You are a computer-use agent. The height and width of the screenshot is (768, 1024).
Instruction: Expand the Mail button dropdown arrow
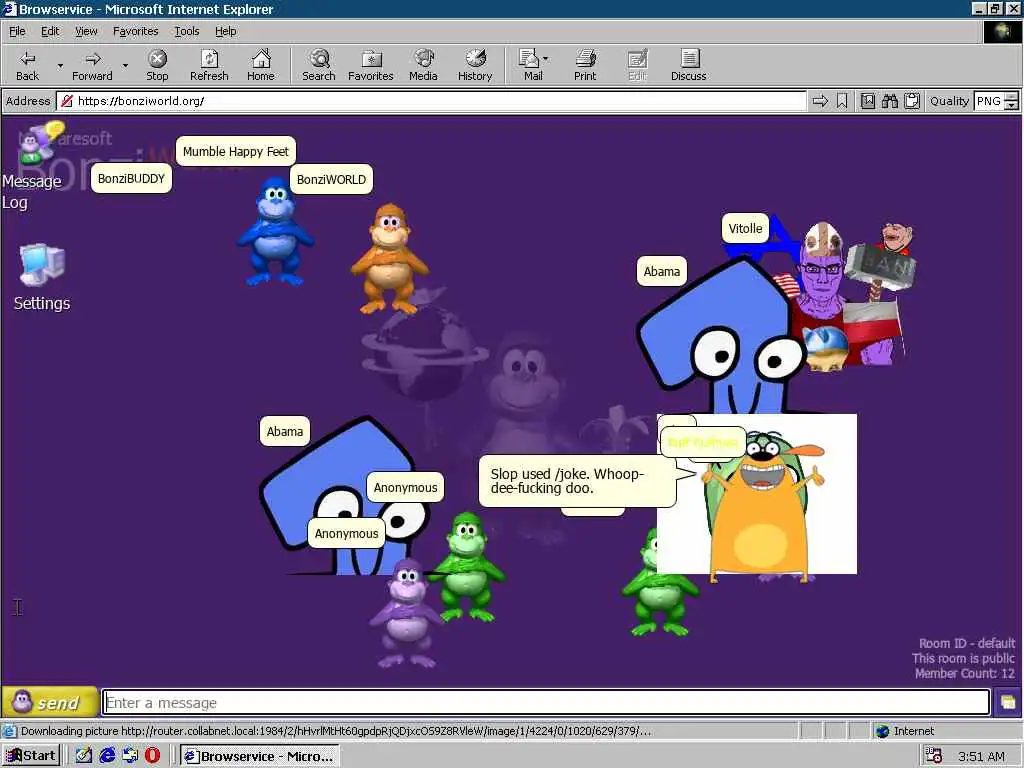(545, 59)
